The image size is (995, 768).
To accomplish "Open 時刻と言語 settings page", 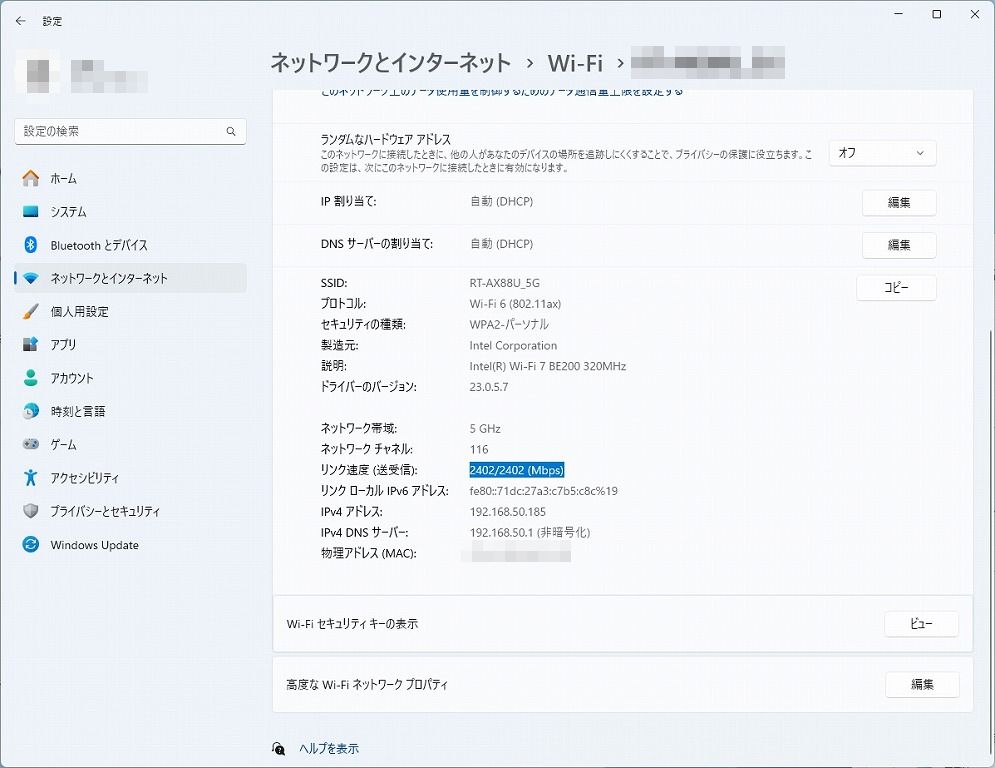I will click(78, 411).
